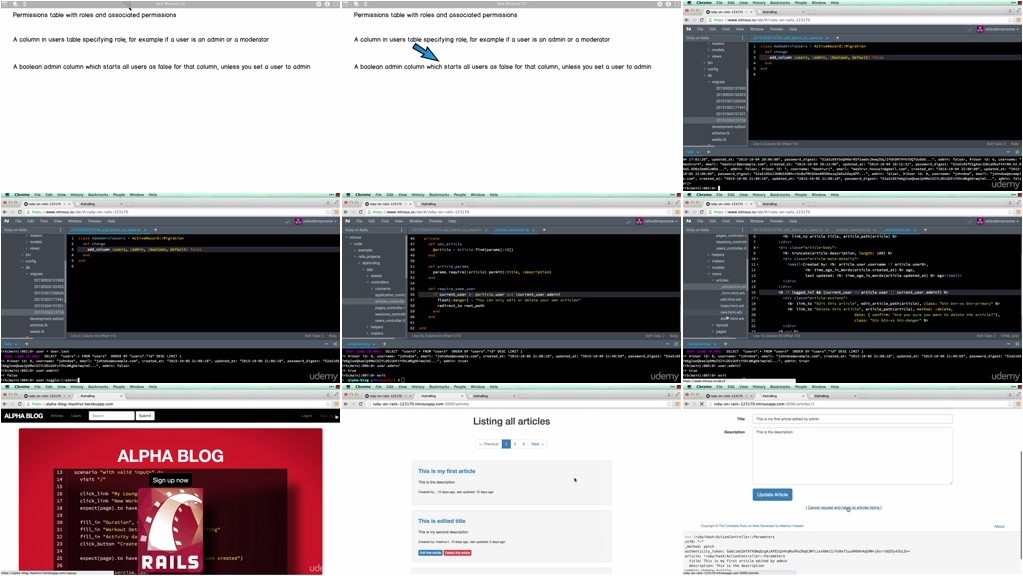Image resolution: width=1023 pixels, height=576 pixels.
Task: Click the Ruby language indicator in articles controller status bar
Action: (x=674, y=336)
